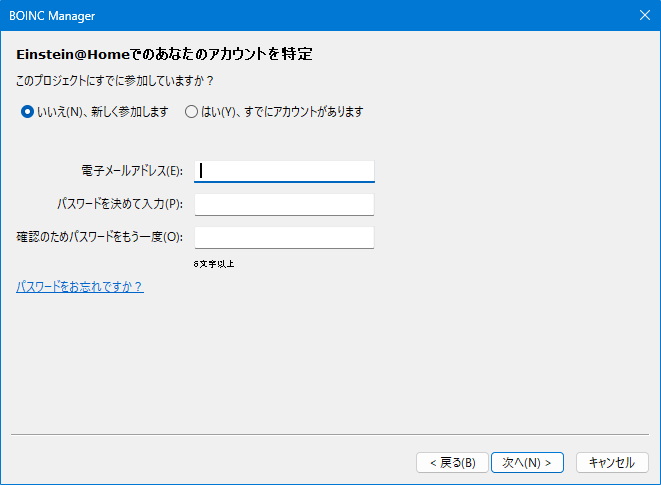The height and width of the screenshot is (485, 661).
Task: Click the 確認のためパスワードをもう一度 confirmation field
Action: [x=284, y=237]
